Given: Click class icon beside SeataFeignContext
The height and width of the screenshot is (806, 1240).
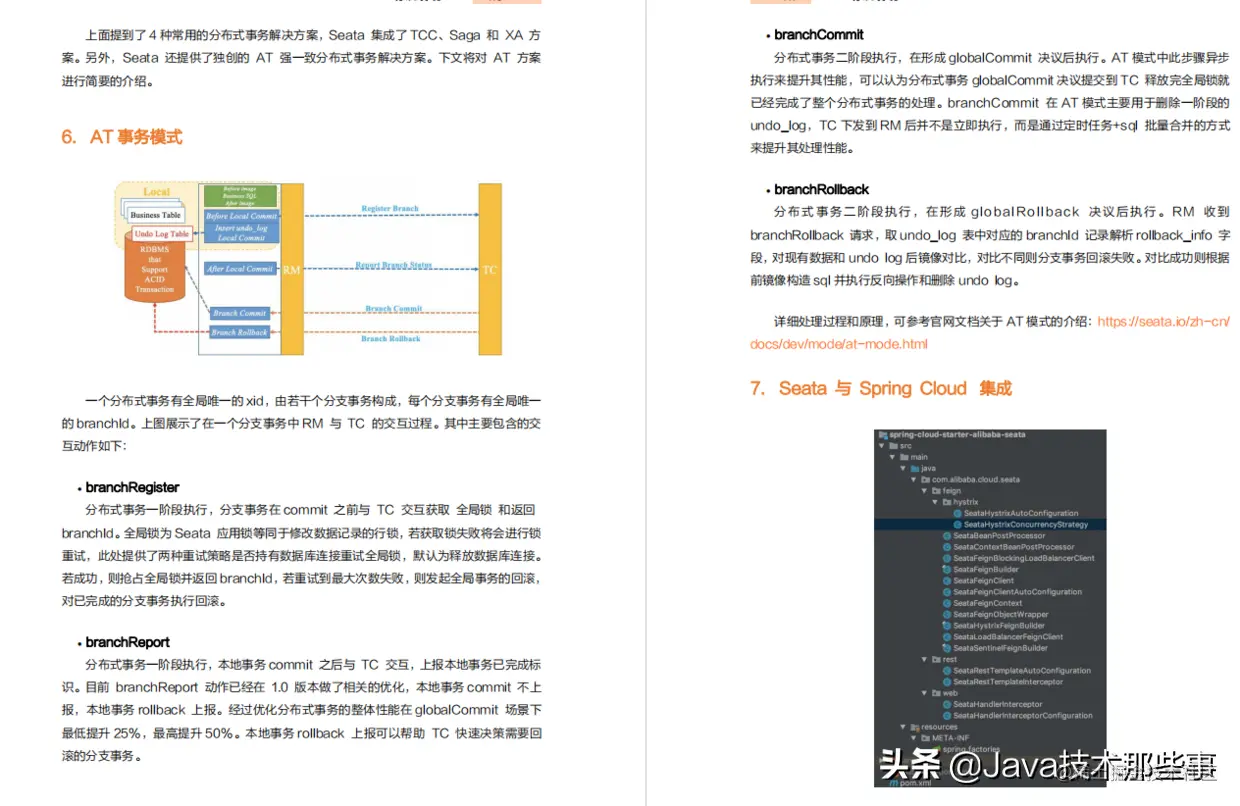Looking at the screenshot, I should click(947, 603).
